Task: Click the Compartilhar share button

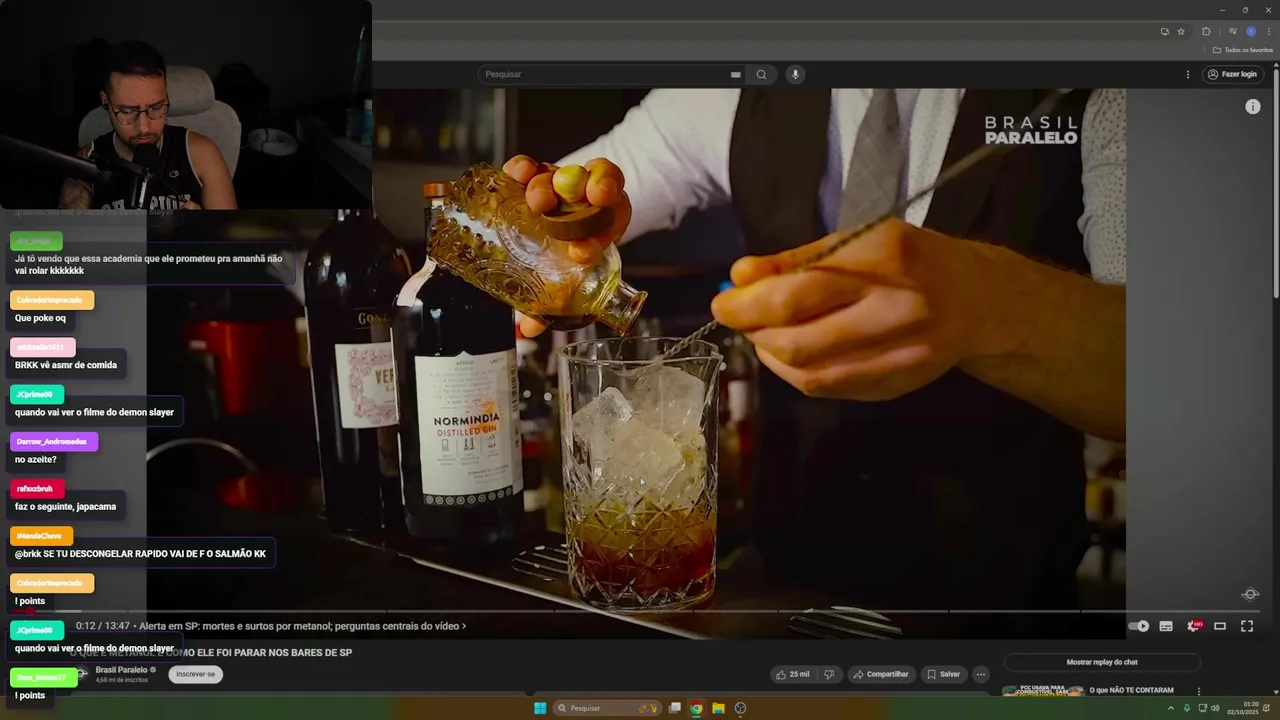Action: click(x=881, y=674)
